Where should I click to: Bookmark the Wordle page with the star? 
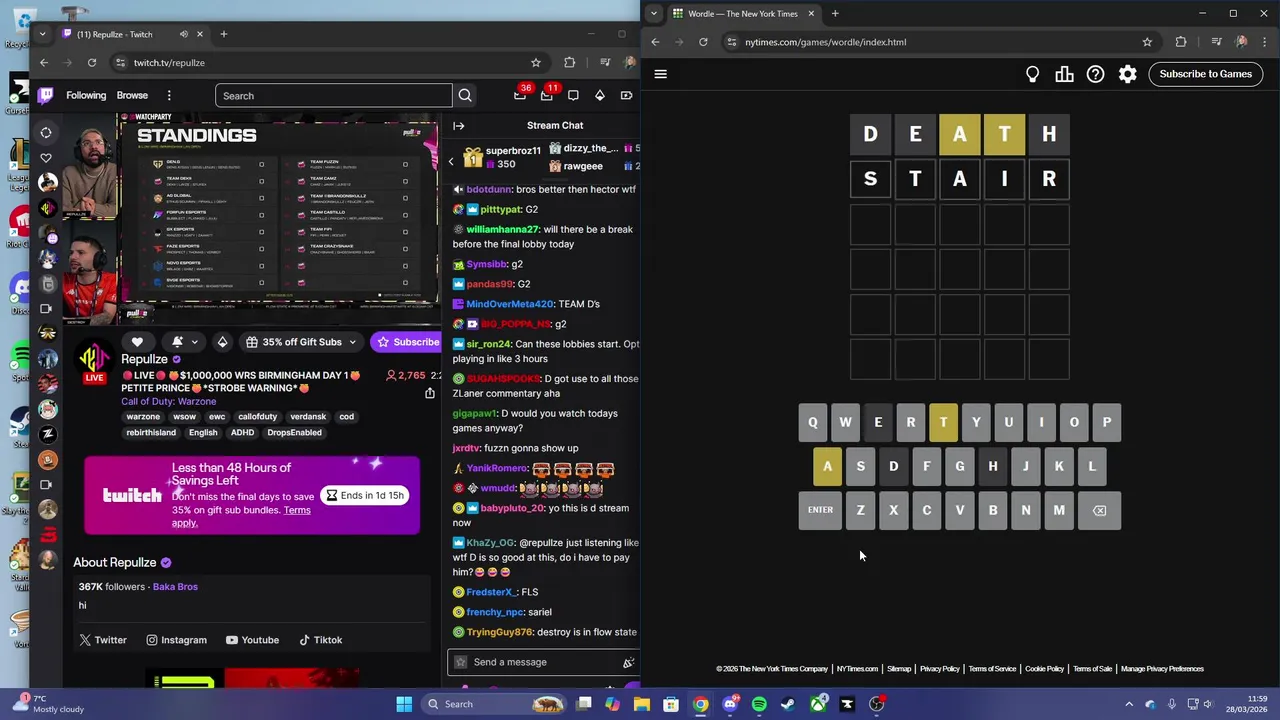[x=1147, y=42]
